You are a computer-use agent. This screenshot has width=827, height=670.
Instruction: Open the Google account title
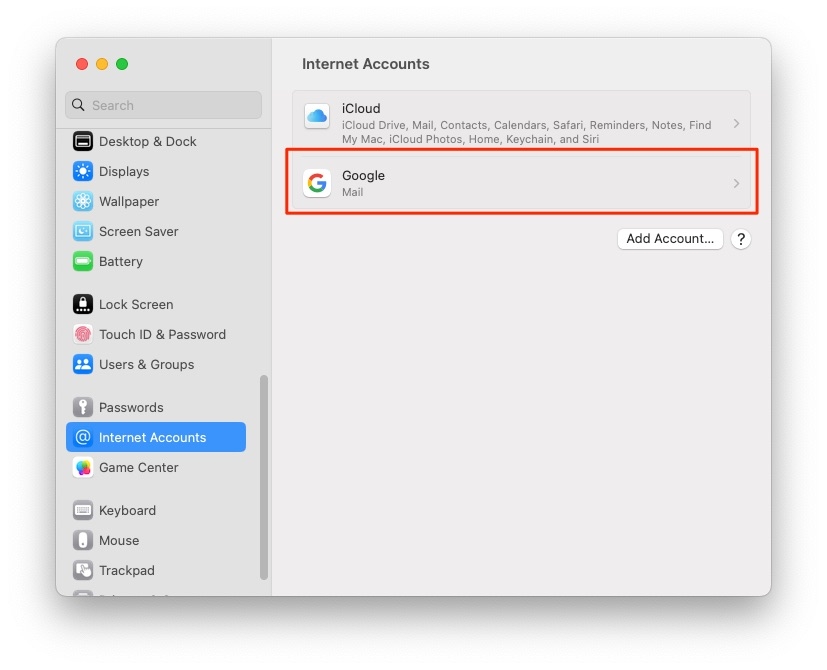pos(363,175)
